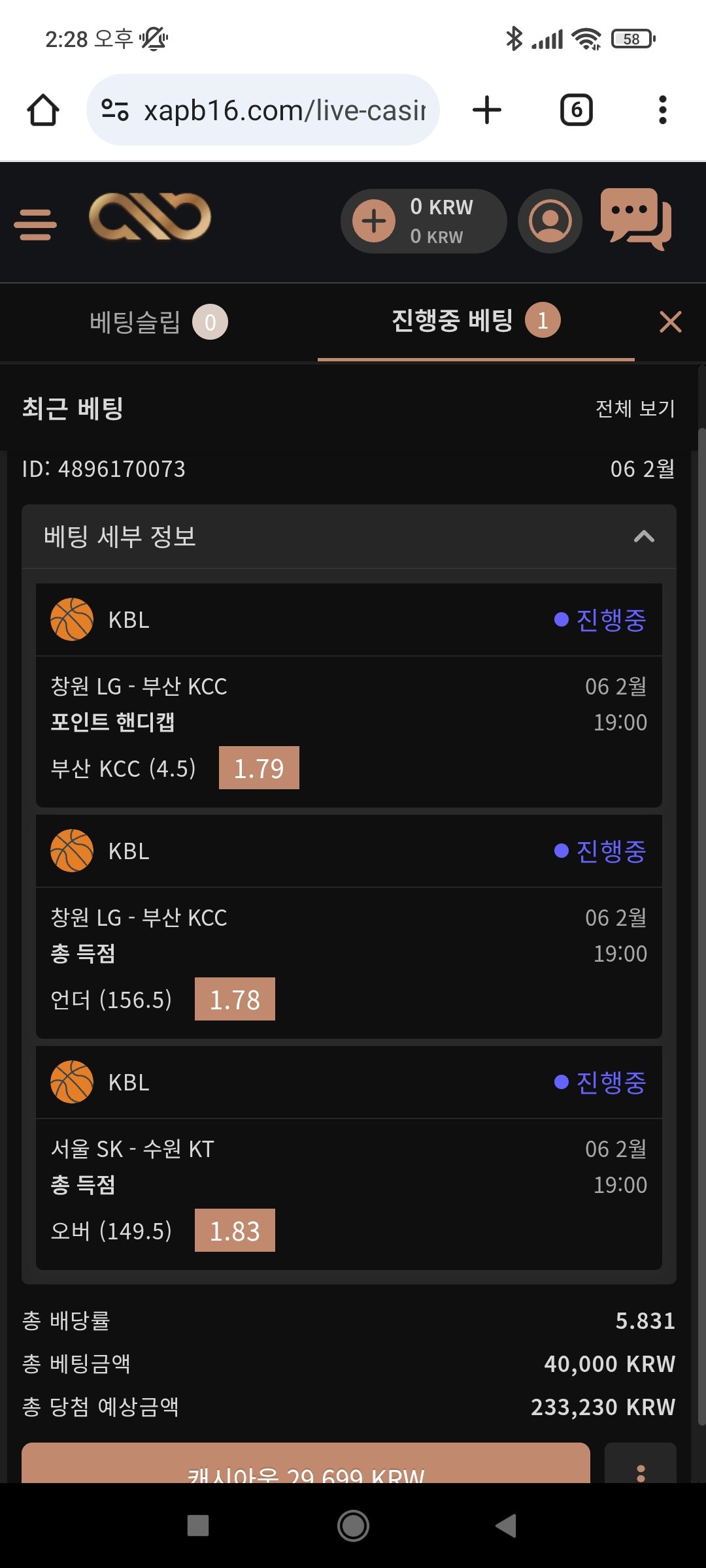Open the 전체 보기 link
The height and width of the screenshot is (1568, 706).
pyautogui.click(x=635, y=408)
